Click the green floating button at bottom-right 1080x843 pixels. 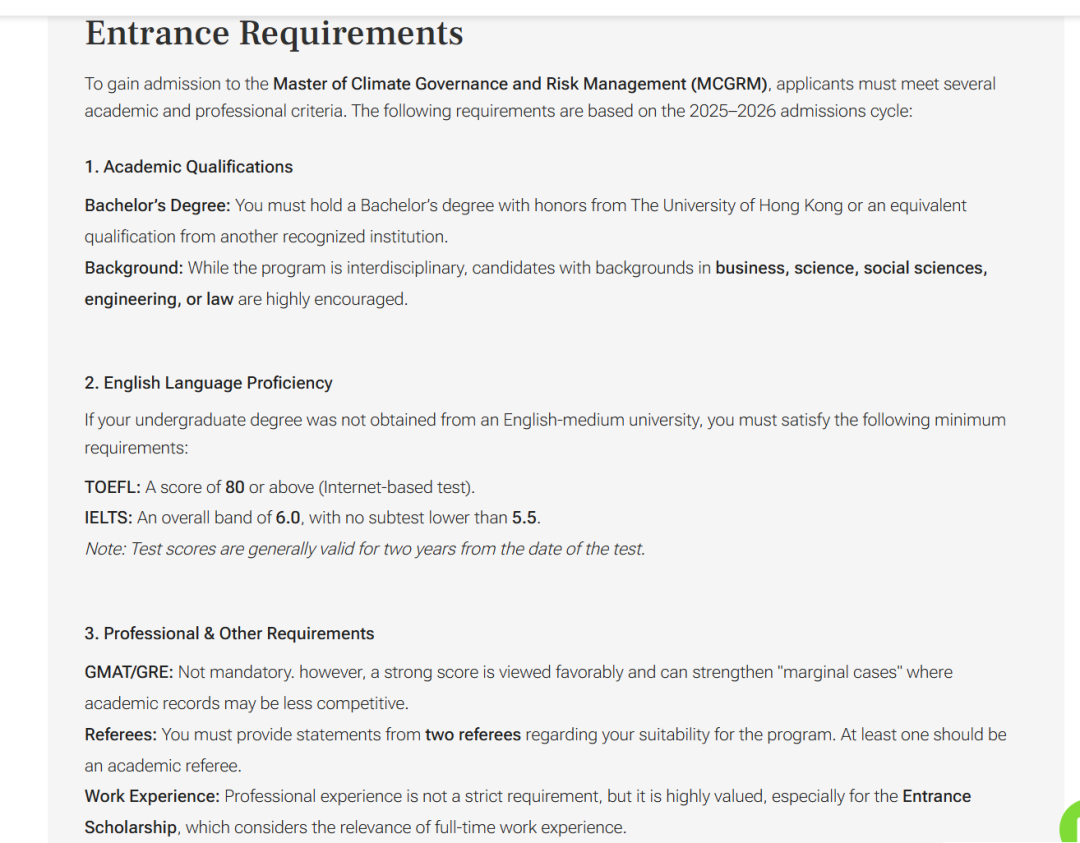pos(1070,826)
